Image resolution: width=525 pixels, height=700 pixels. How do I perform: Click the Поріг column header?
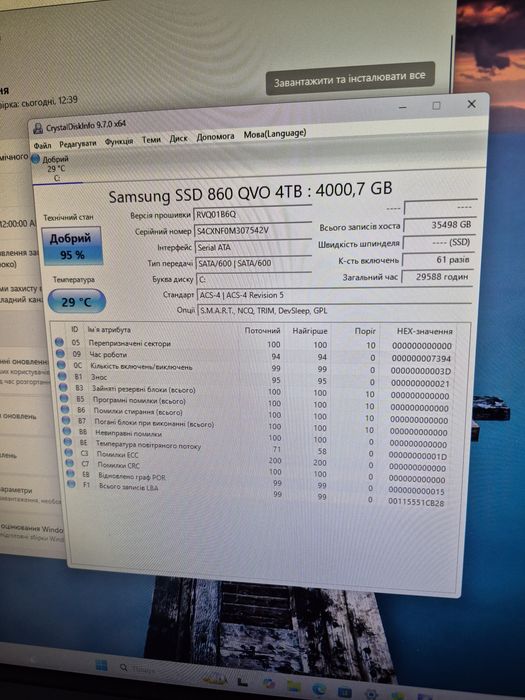365,331
